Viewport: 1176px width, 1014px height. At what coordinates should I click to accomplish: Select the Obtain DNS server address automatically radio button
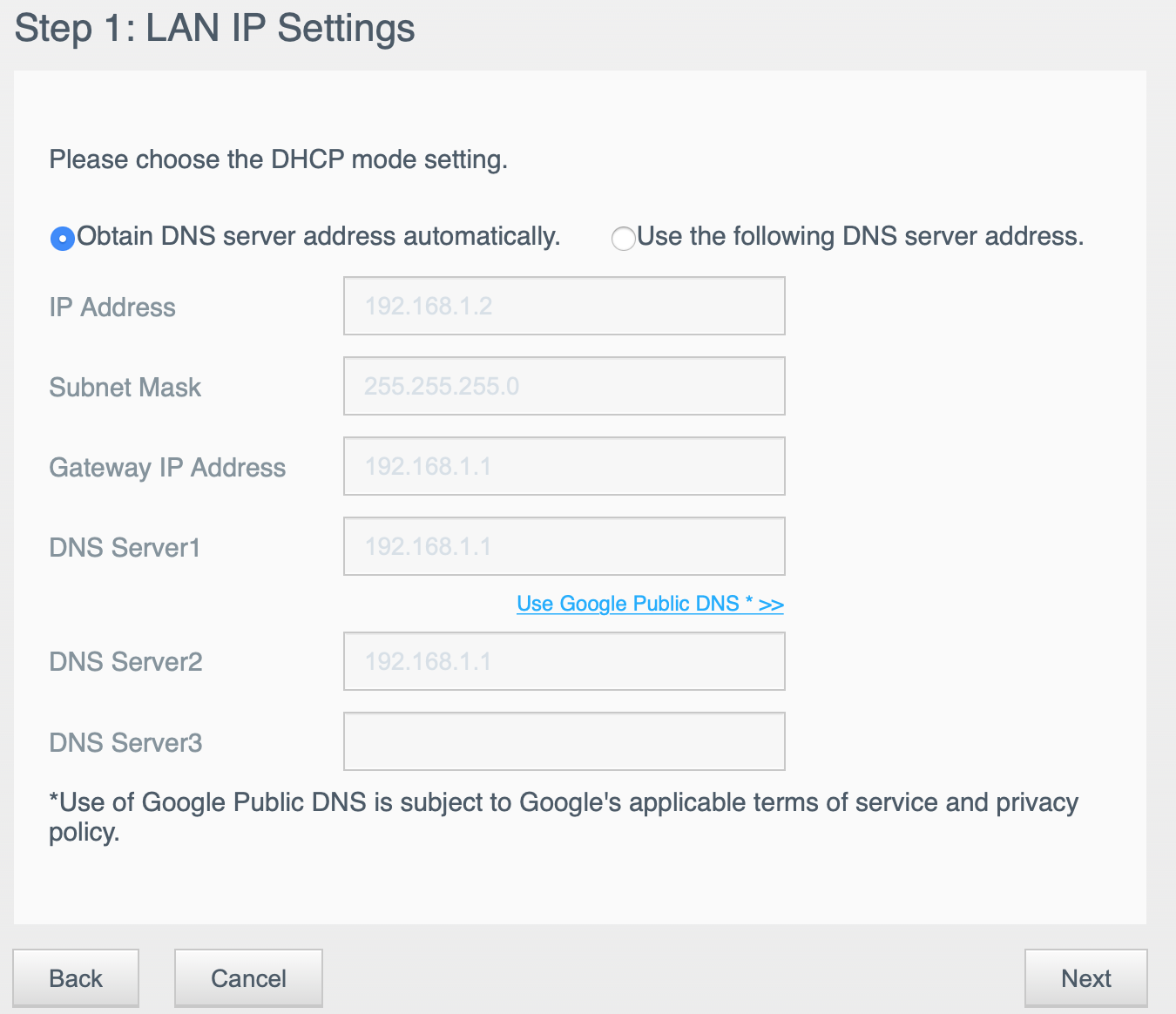pyautogui.click(x=62, y=238)
